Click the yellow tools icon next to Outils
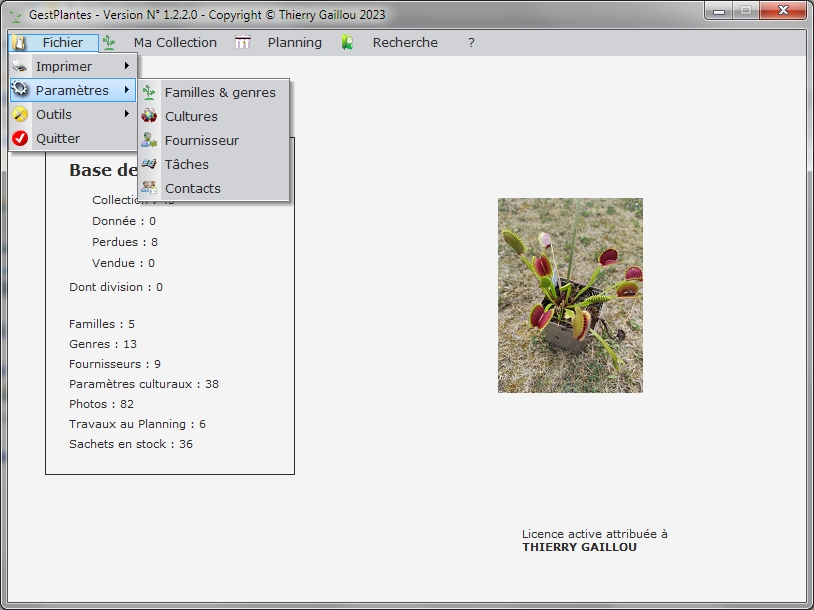 click(20, 114)
